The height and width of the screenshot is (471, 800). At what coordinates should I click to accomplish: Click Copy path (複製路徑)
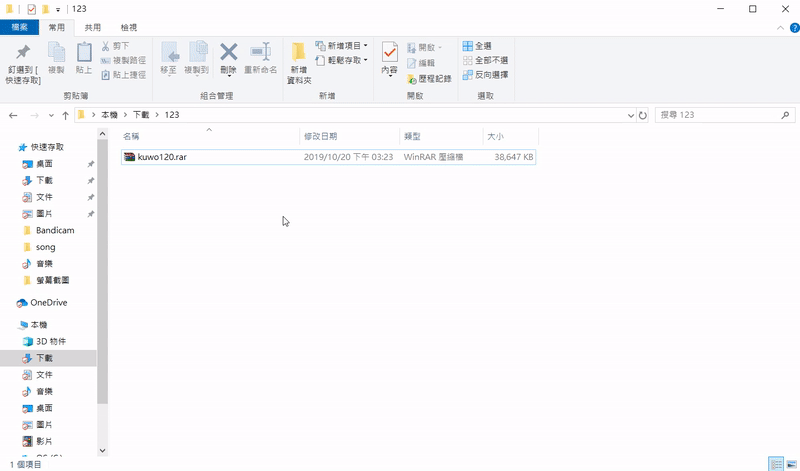123,60
